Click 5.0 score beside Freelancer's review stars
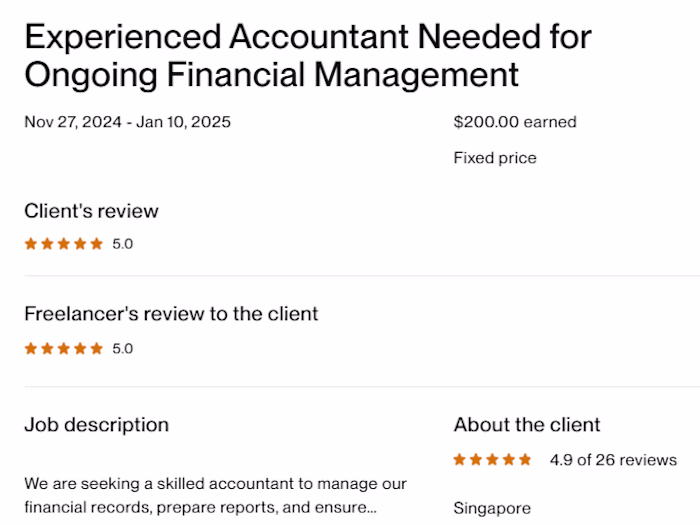Screen dimensions: 700x525 click(122, 349)
